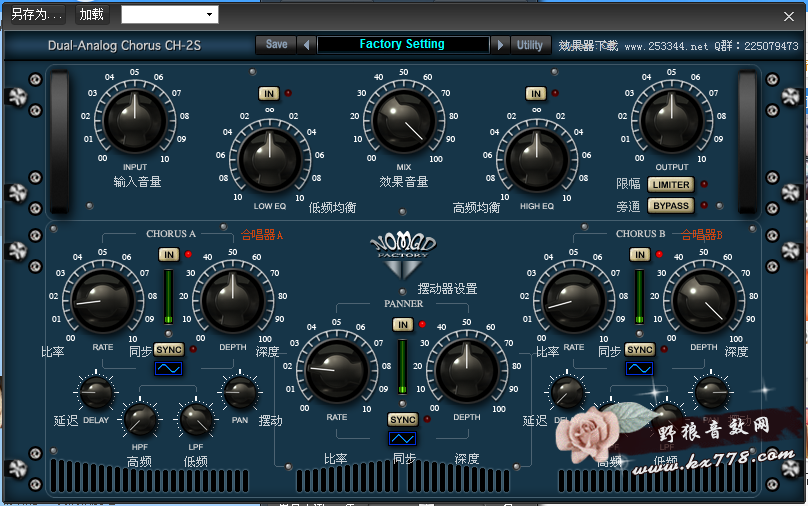Click Chorus B DELAY knob
This screenshot has width=808, height=506.
point(567,393)
